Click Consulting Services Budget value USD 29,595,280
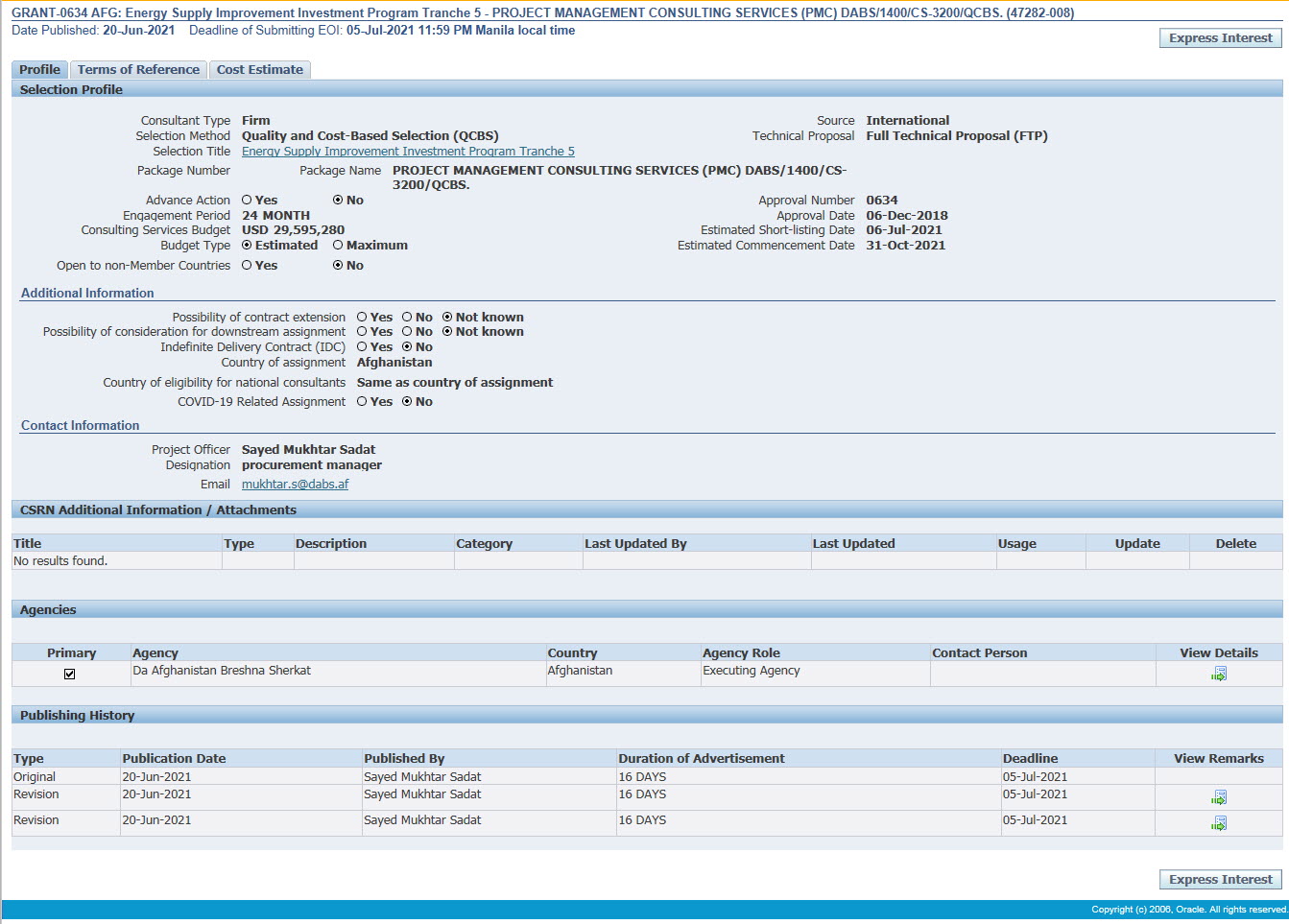 coord(293,230)
